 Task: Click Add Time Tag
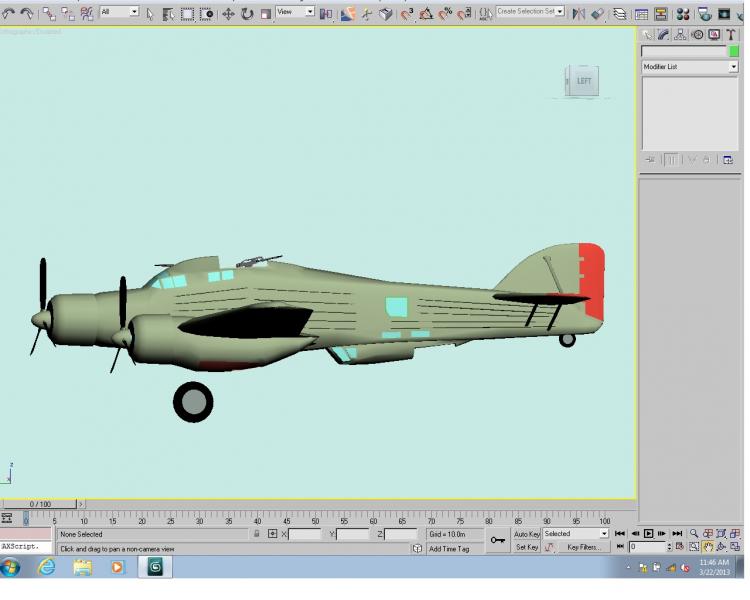pyautogui.click(x=449, y=549)
